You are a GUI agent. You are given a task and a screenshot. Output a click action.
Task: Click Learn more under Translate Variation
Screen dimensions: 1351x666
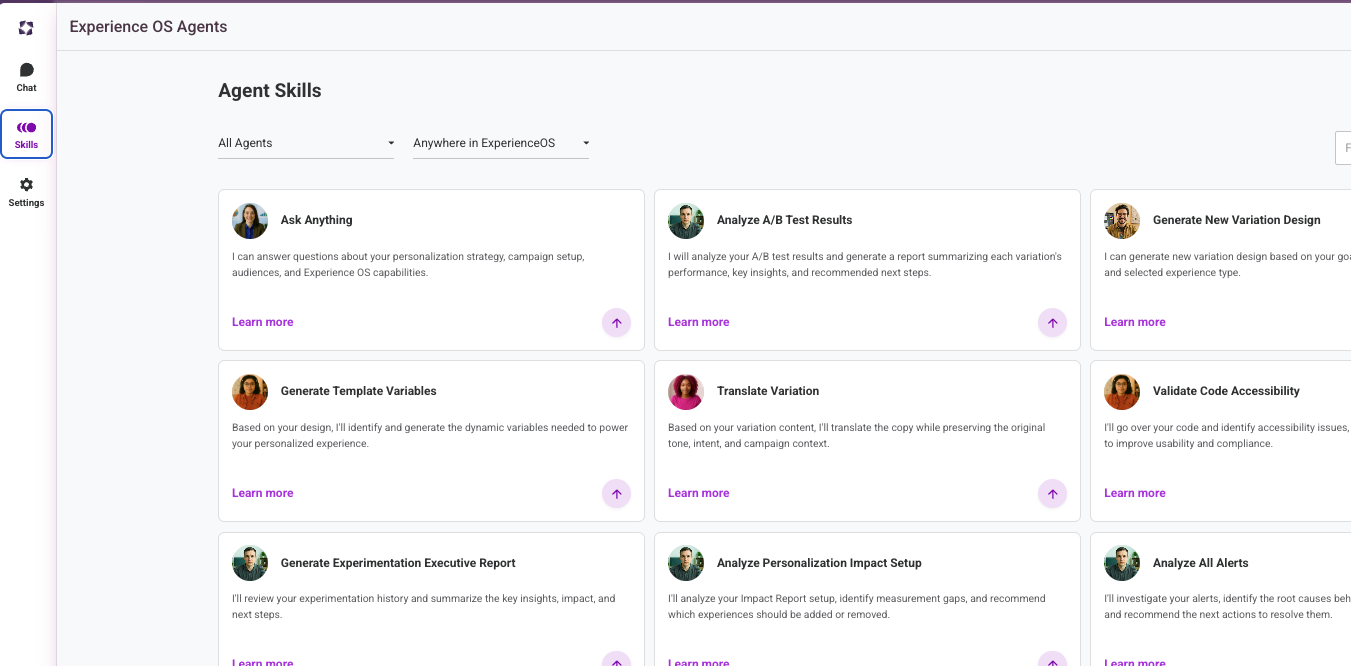pos(699,493)
